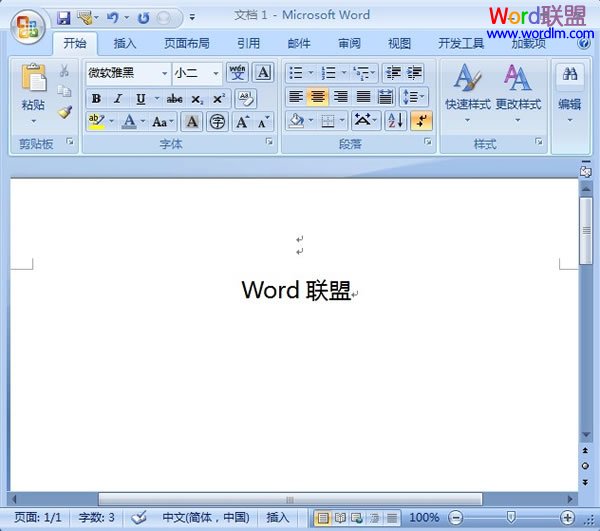
Task: Click page count 页面: 1/1
Action: (x=38, y=518)
